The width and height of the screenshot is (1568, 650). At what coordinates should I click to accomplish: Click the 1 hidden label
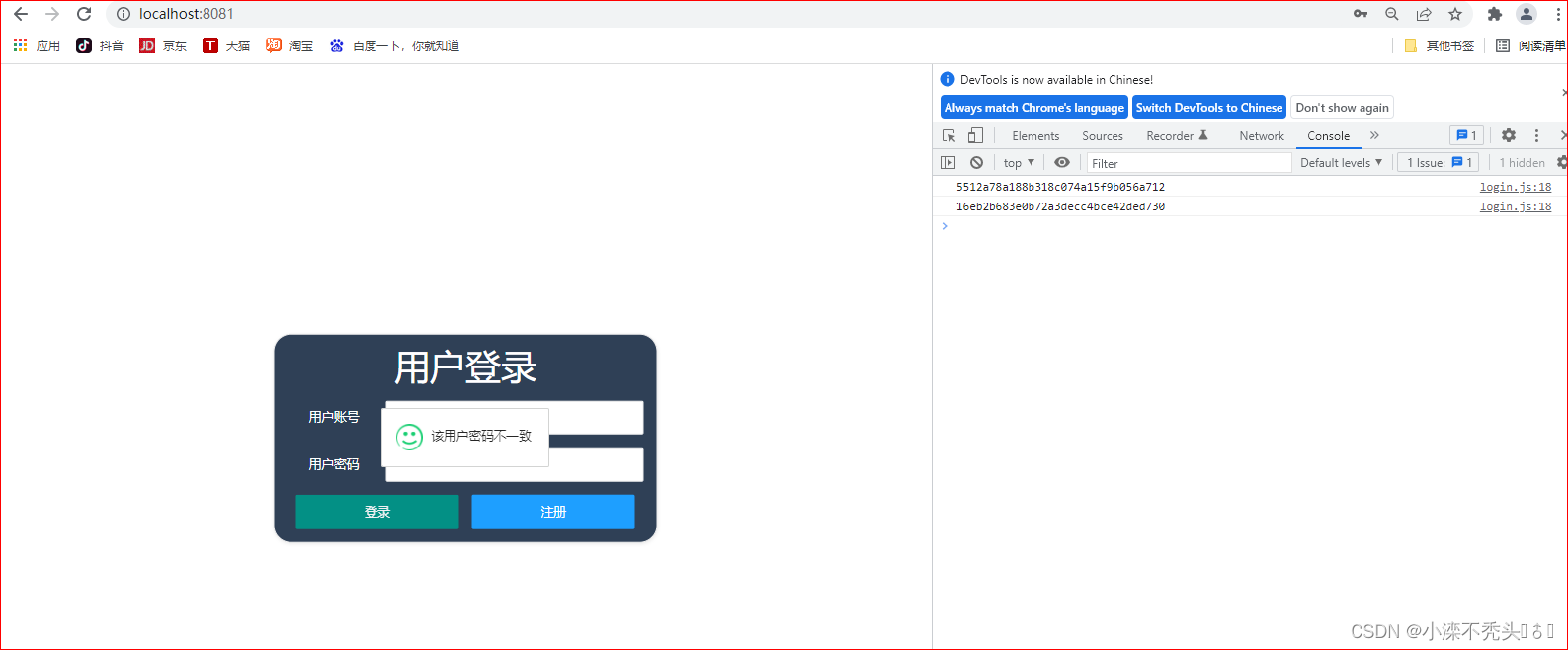1522,163
